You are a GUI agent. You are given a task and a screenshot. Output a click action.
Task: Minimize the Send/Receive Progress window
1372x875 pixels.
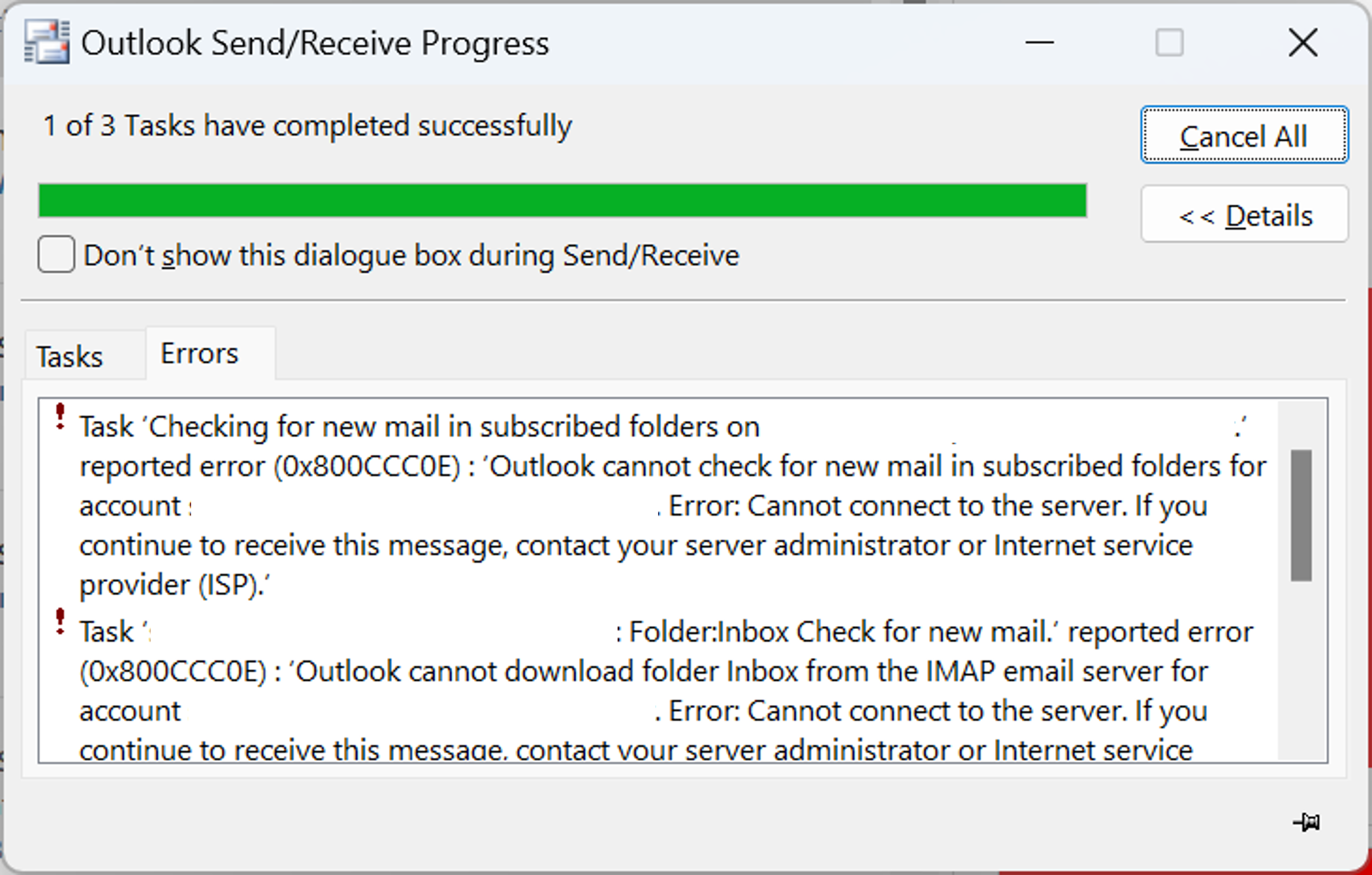tap(1039, 43)
